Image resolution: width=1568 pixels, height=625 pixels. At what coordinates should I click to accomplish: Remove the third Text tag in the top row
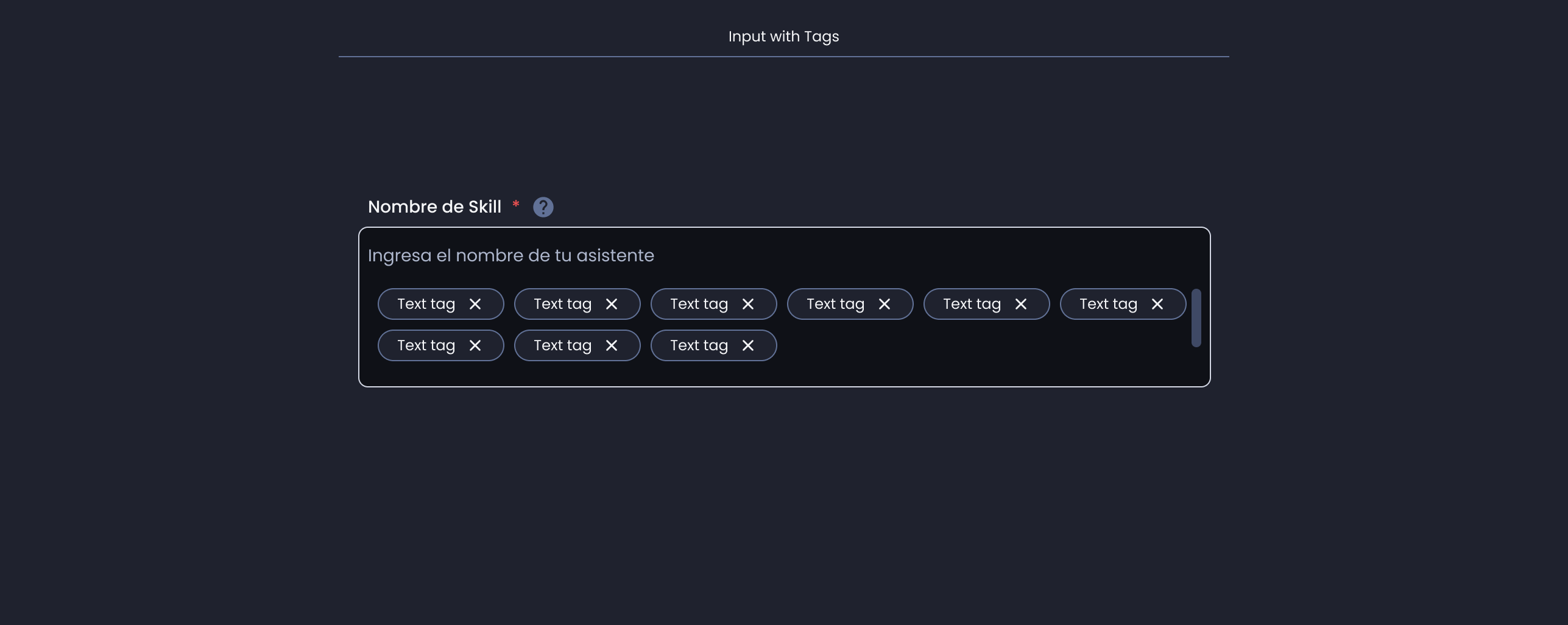pos(748,303)
